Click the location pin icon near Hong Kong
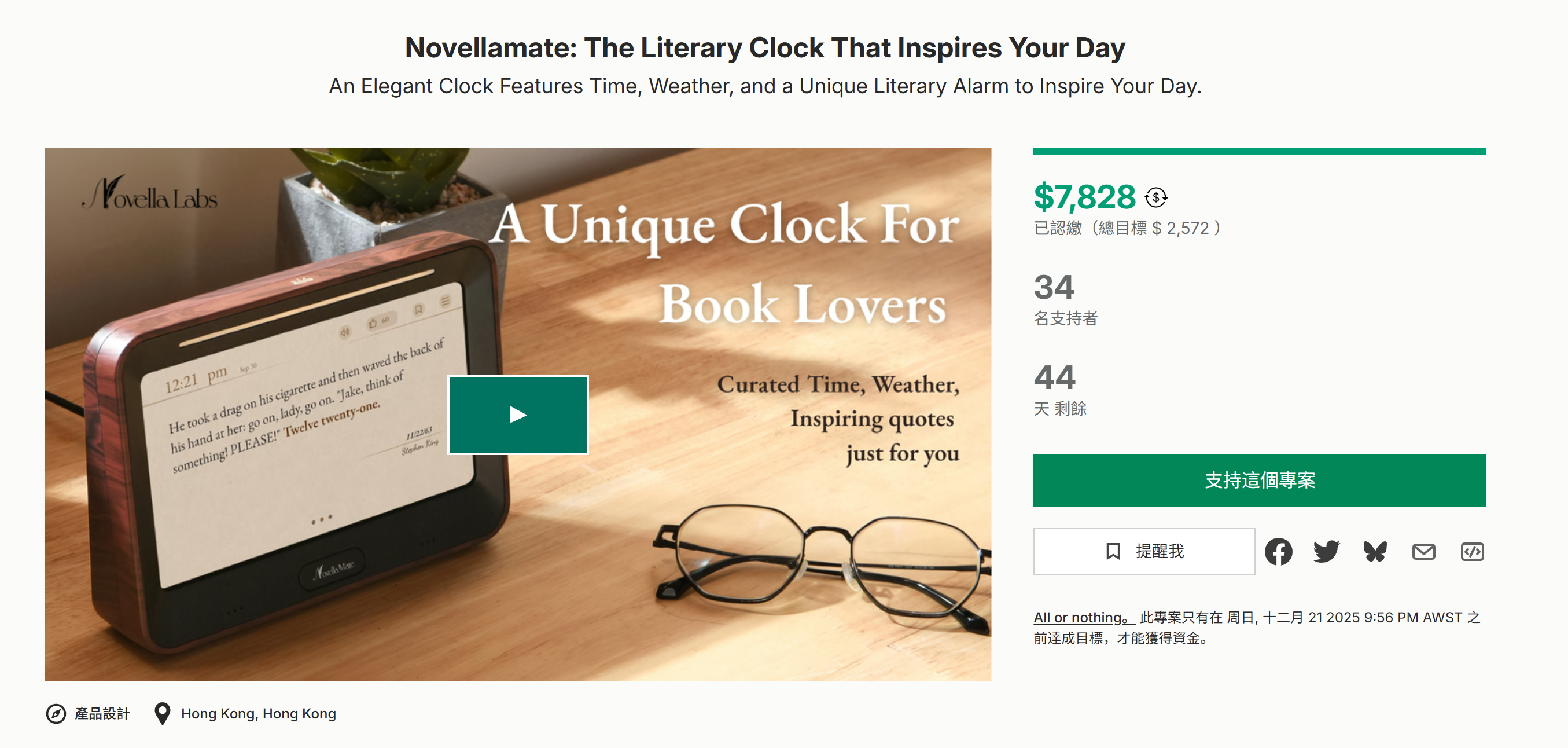This screenshot has width=1568, height=748. coord(162,713)
